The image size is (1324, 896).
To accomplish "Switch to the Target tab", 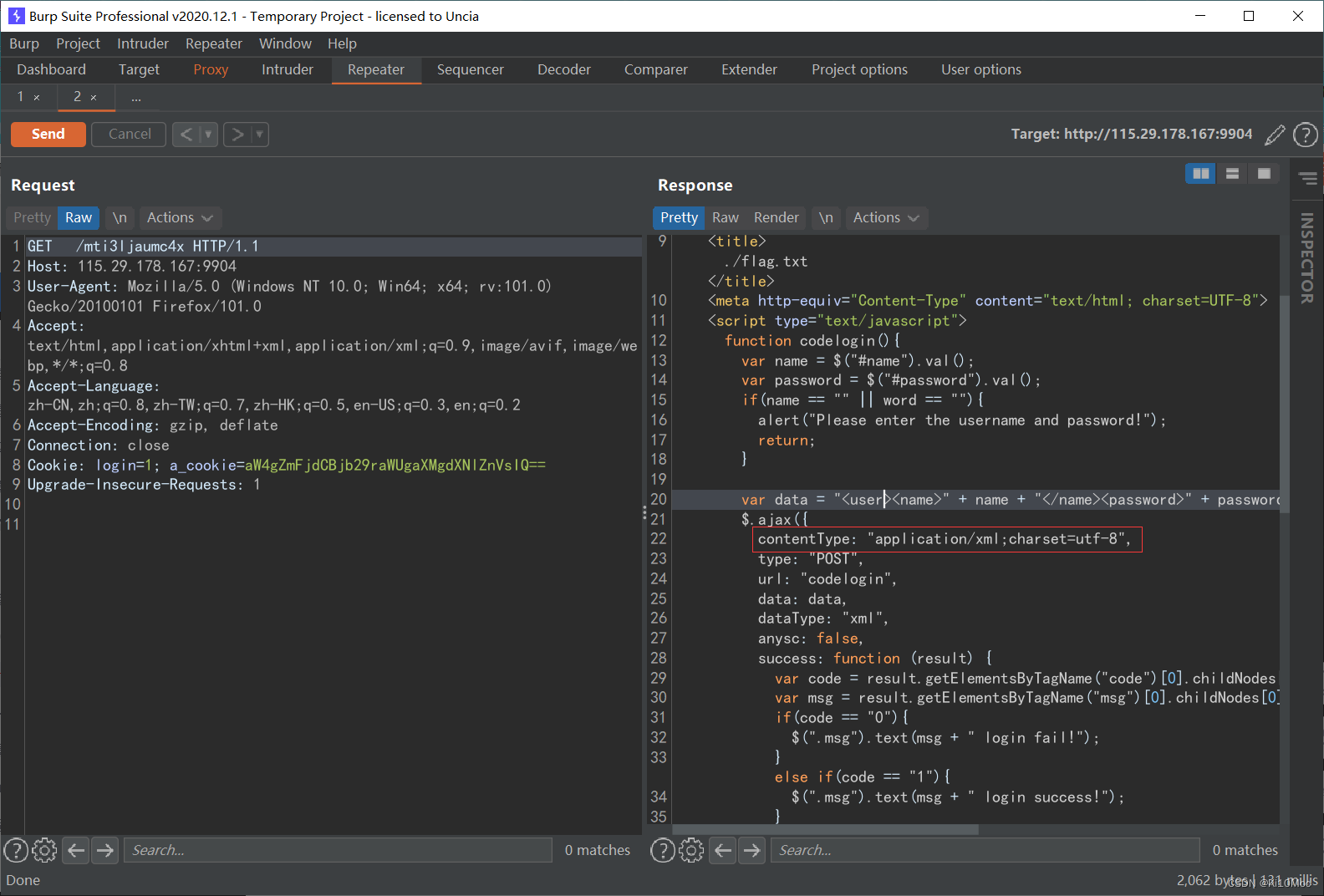I will coord(139,70).
